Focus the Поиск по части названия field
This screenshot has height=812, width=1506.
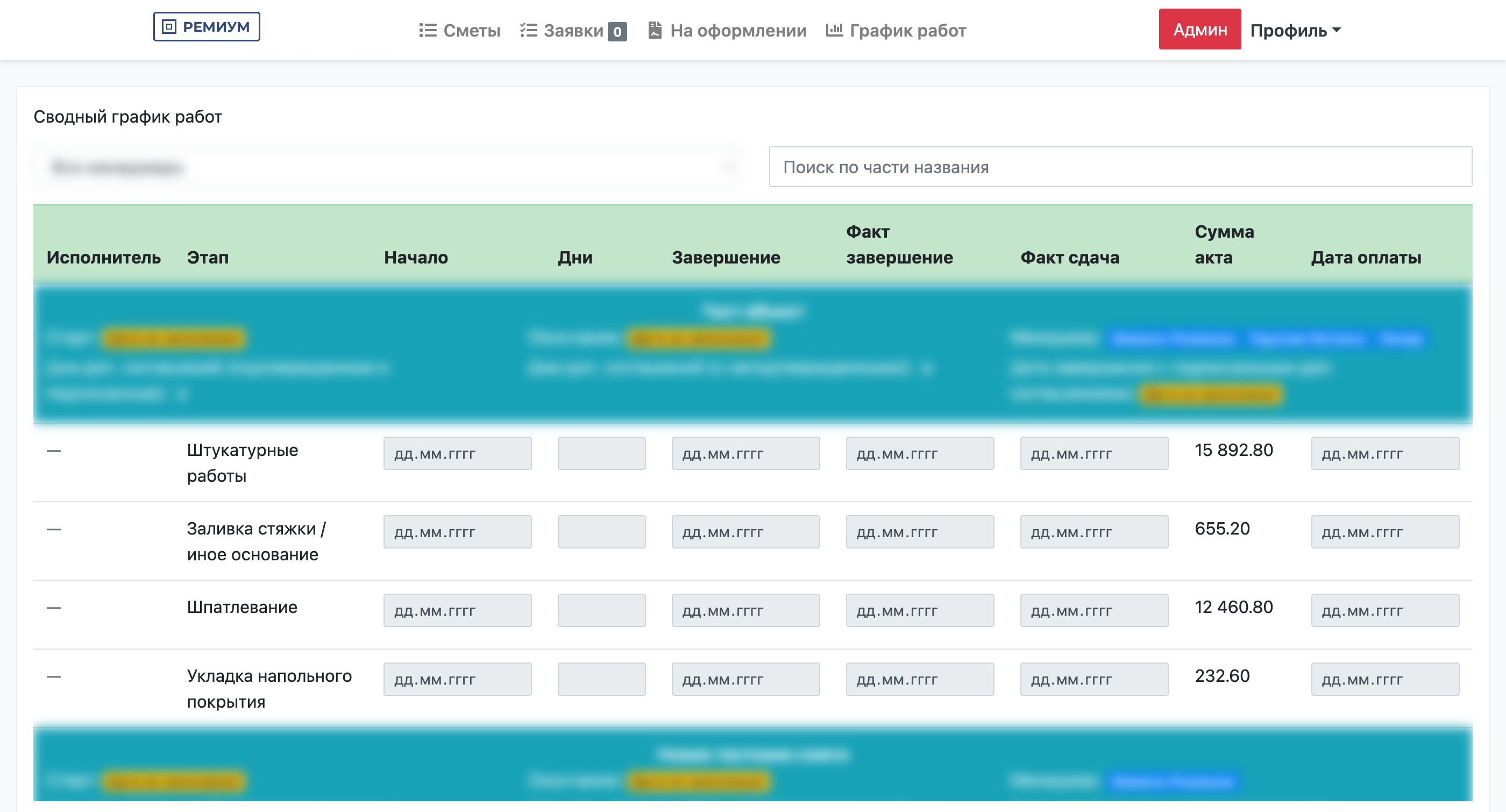tap(1120, 167)
